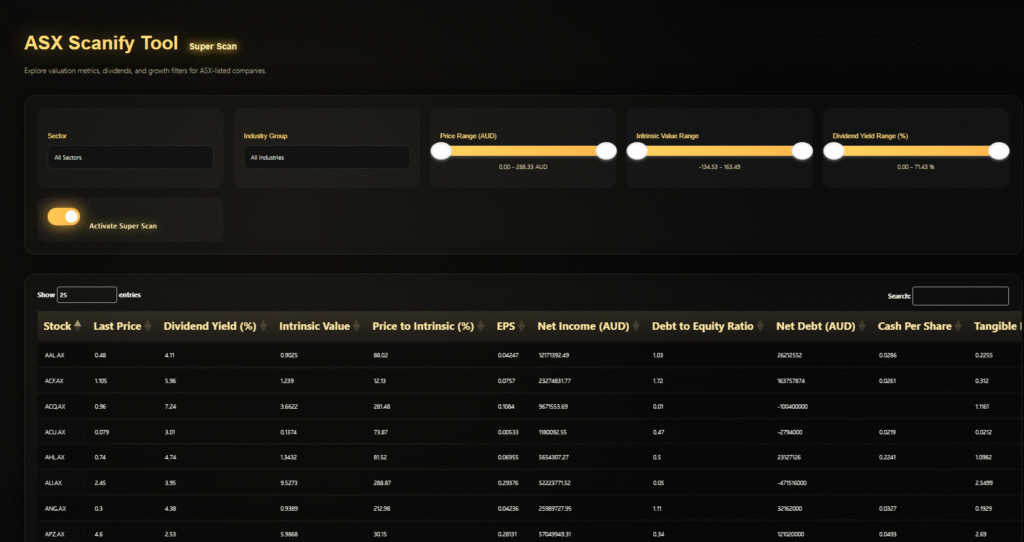Click the ASX Scanify Tool title

click(101, 43)
